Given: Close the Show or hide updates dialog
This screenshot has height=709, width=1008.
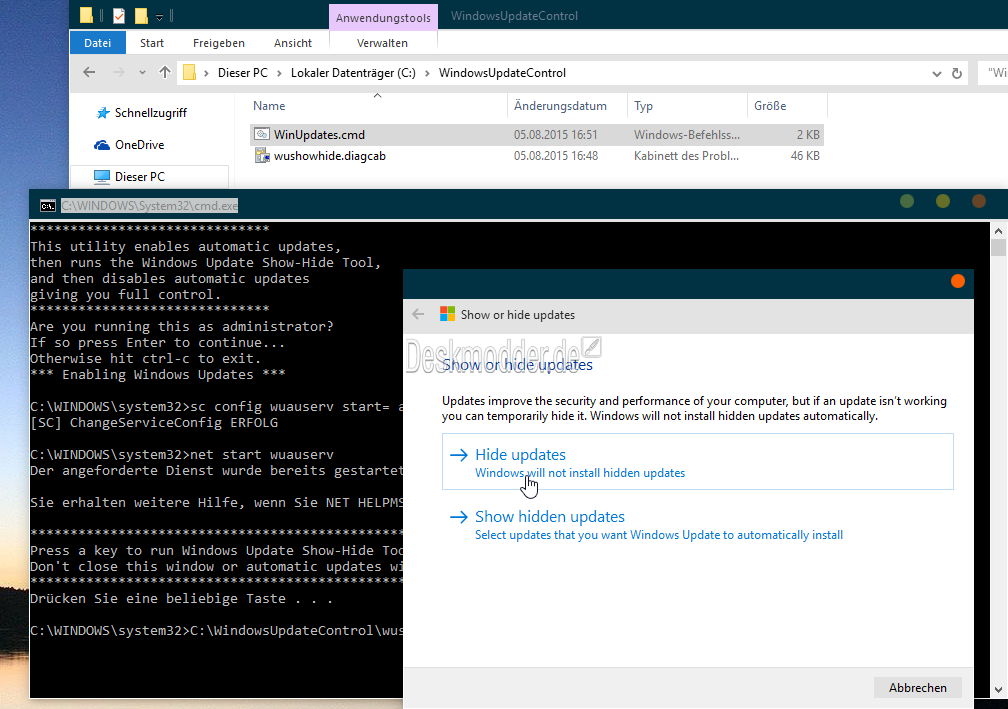Looking at the screenshot, I should 957,282.
